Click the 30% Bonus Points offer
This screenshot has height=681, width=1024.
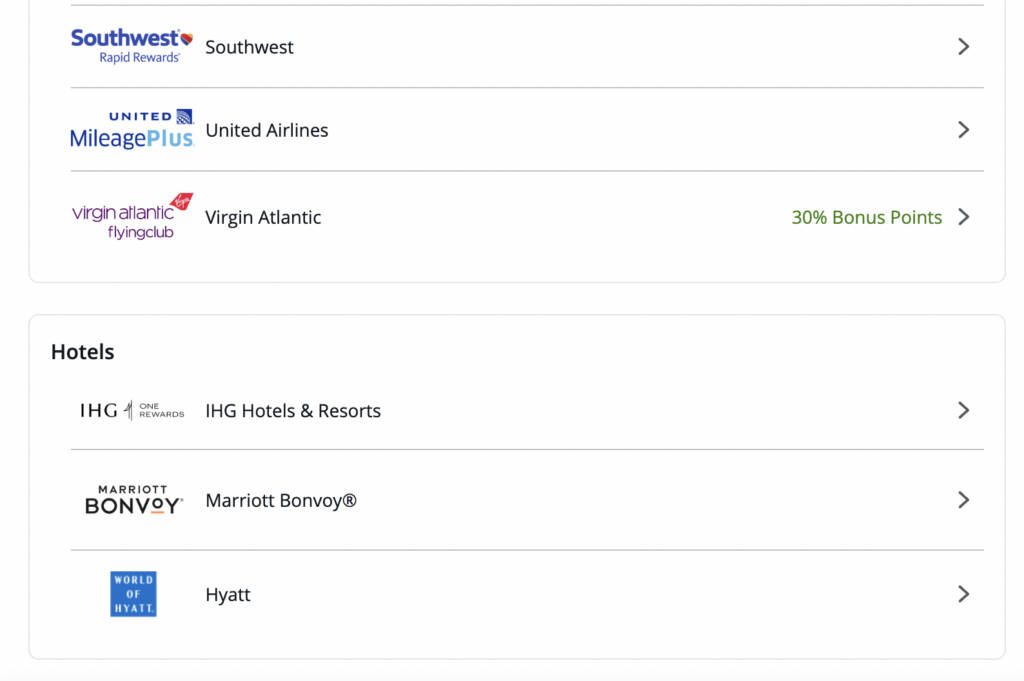pos(866,217)
